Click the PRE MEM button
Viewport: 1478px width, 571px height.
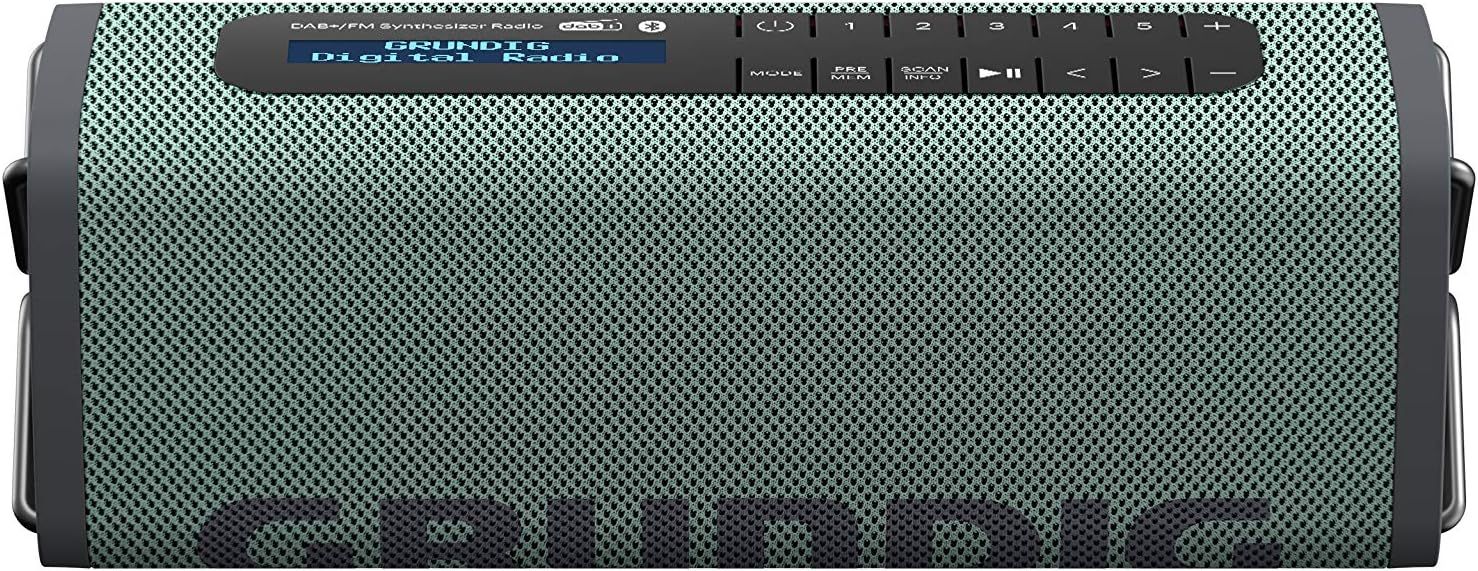coord(850,73)
